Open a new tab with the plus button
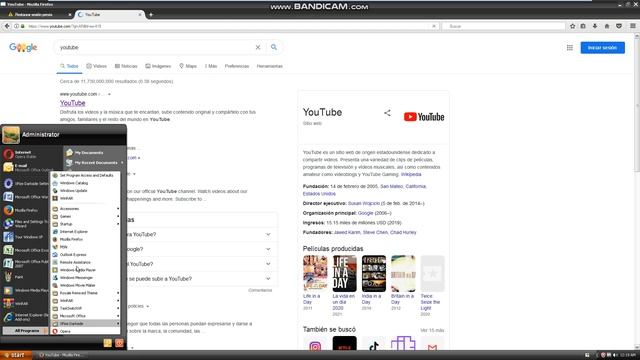This screenshot has width=640, height=360. point(151,15)
